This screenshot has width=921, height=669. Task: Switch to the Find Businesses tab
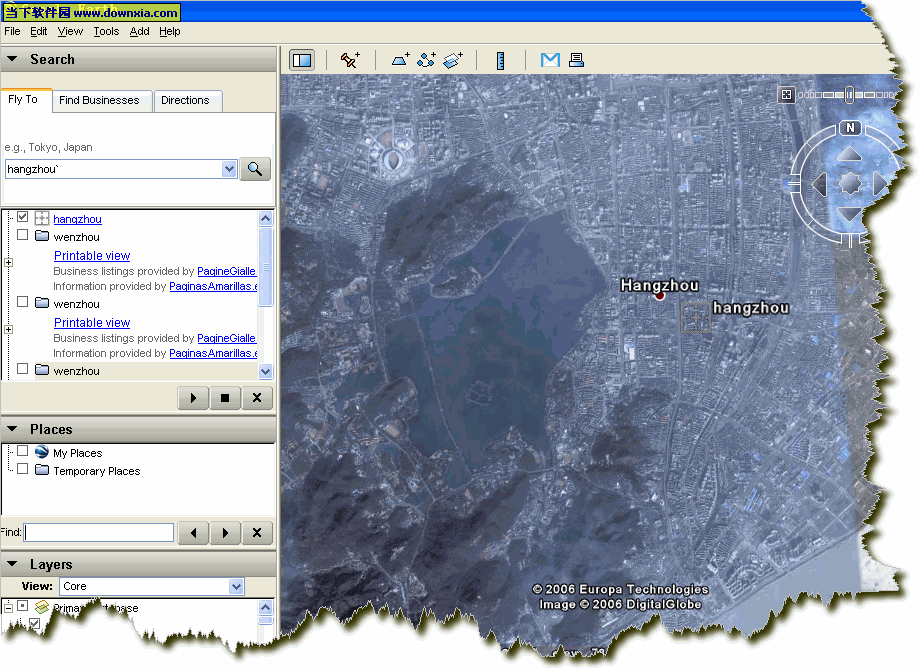coord(99,100)
